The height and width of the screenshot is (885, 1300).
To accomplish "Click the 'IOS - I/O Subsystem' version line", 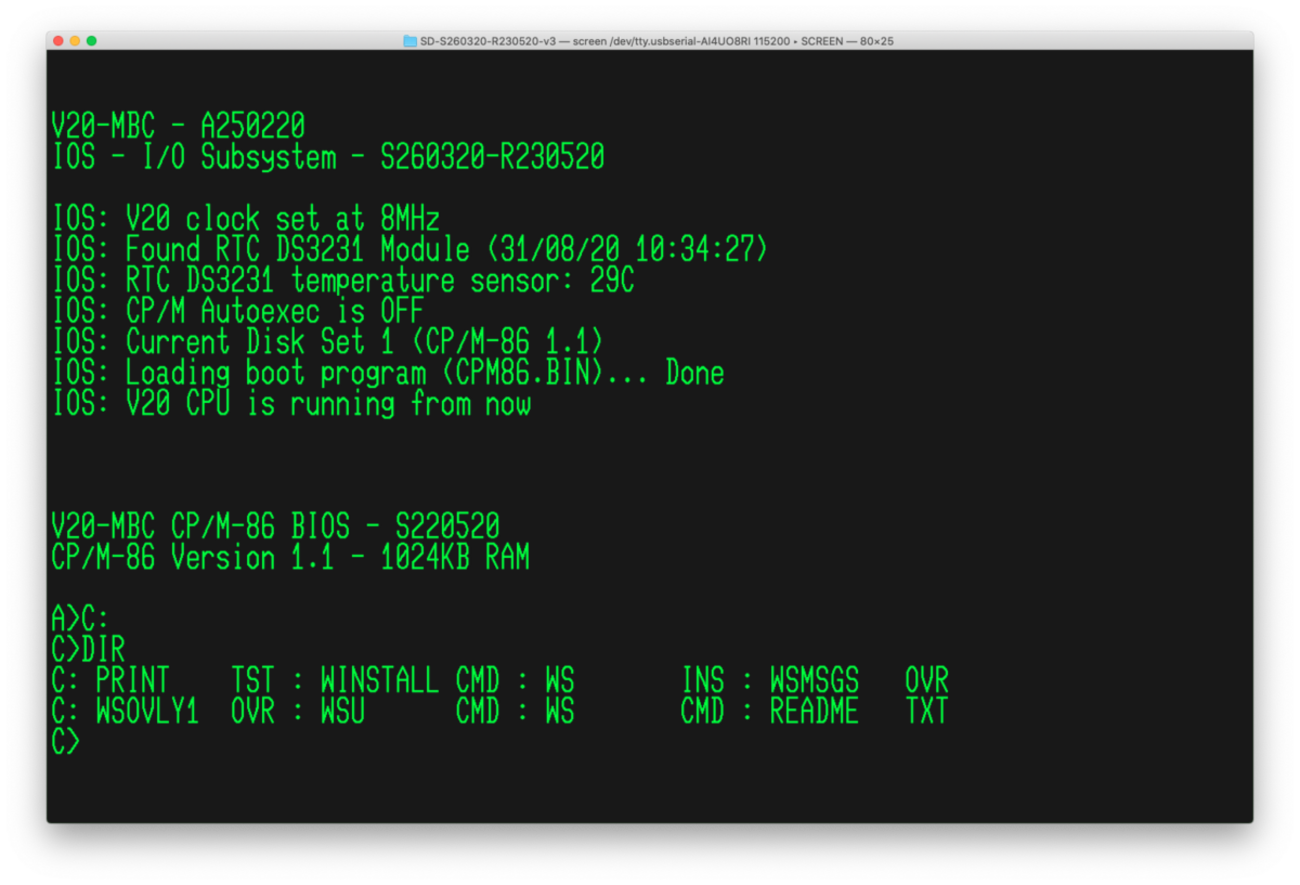I will click(x=328, y=157).
